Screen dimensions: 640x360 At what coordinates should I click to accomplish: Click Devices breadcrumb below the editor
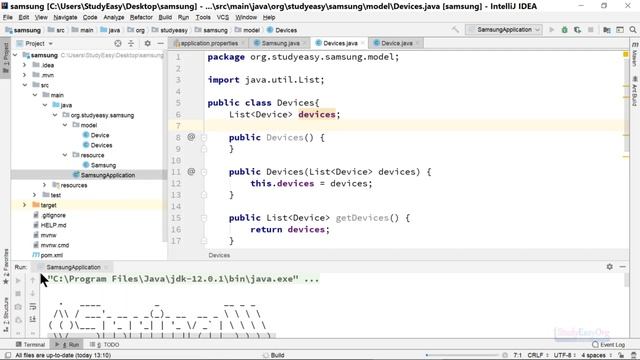tap(219, 255)
